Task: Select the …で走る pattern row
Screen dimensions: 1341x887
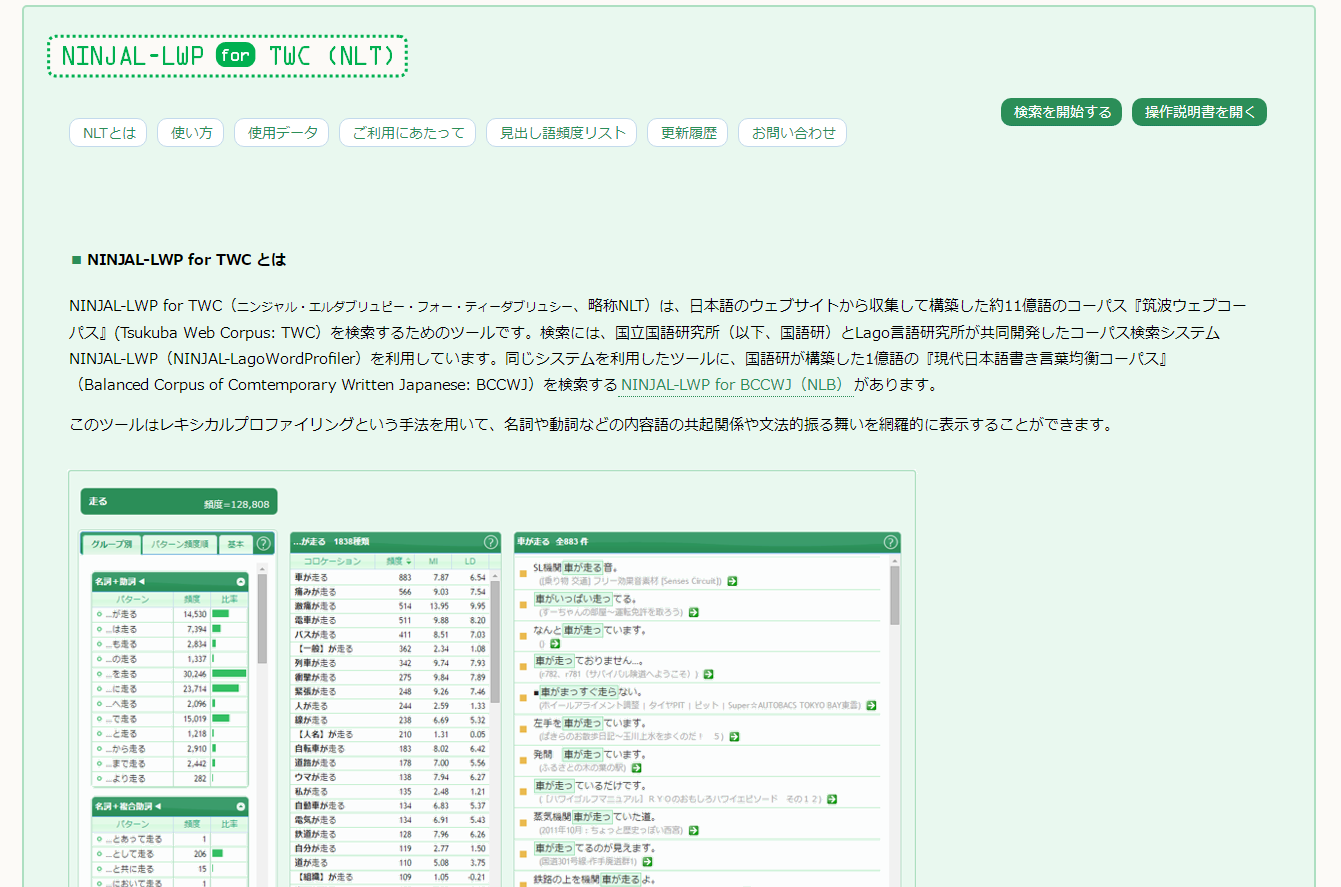Action: pyautogui.click(x=170, y=718)
